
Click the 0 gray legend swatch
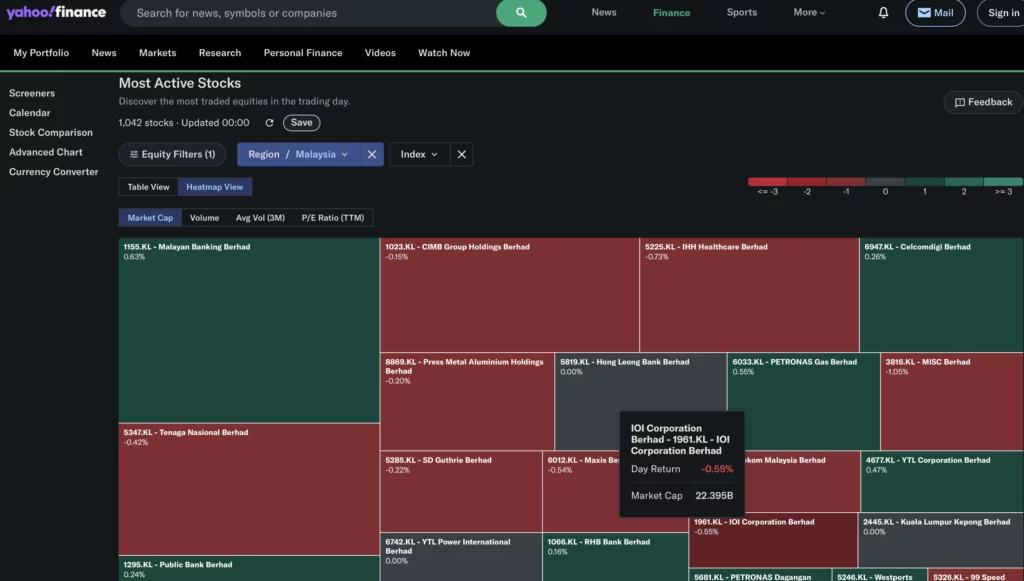point(885,182)
